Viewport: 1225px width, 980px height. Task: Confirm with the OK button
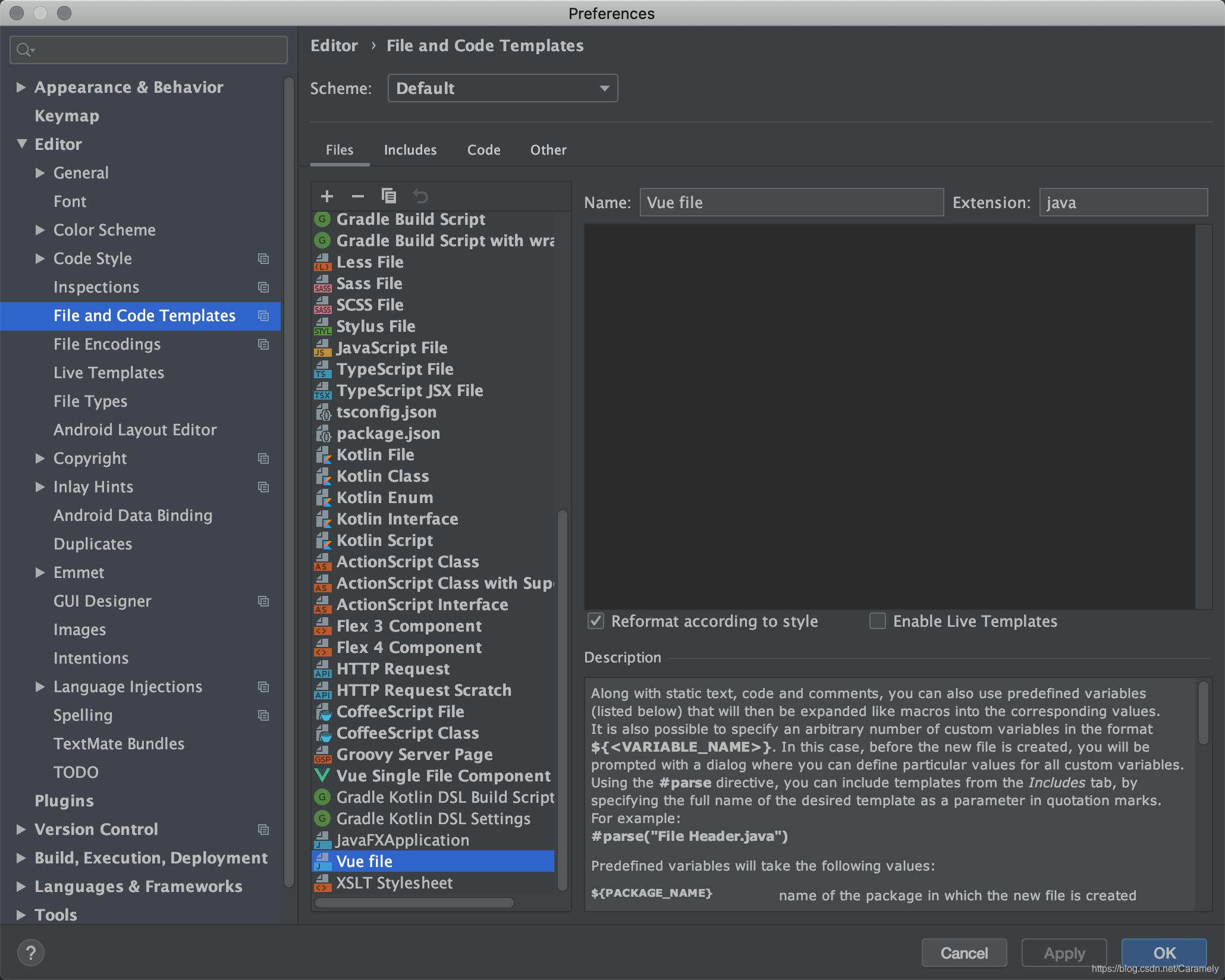tap(1164, 953)
